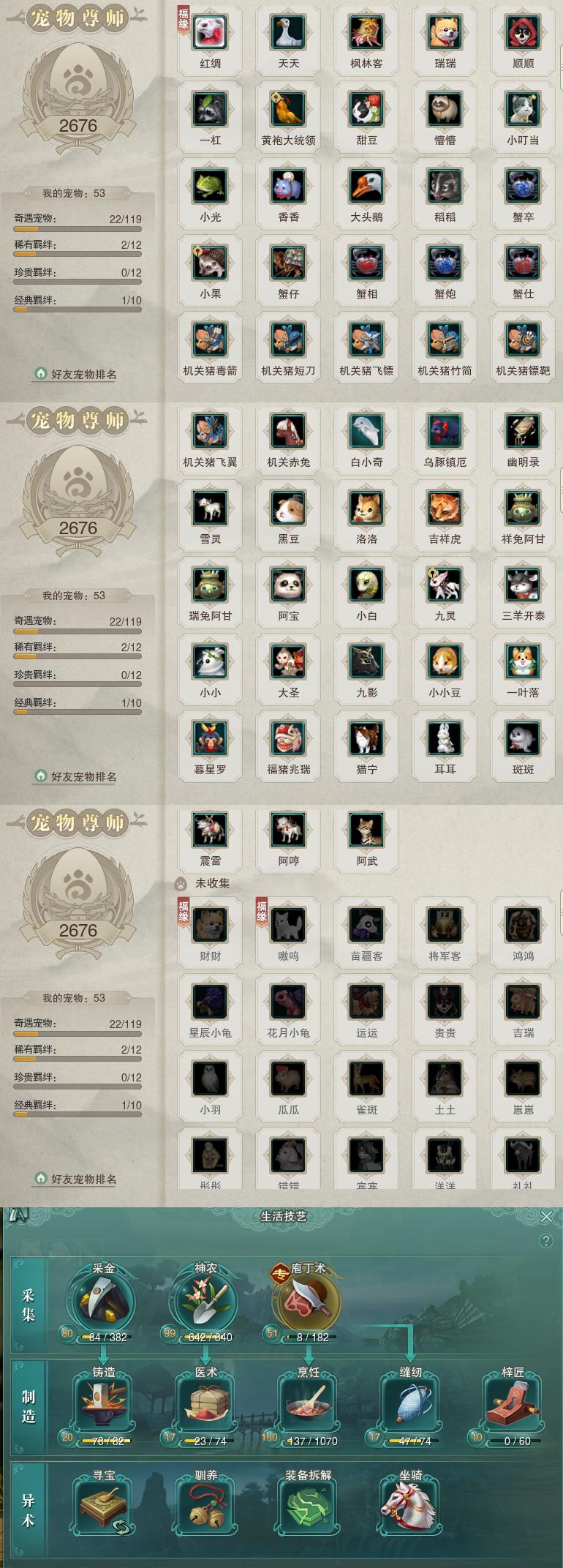Select the 大头鹅 goose pet

[x=366, y=187]
